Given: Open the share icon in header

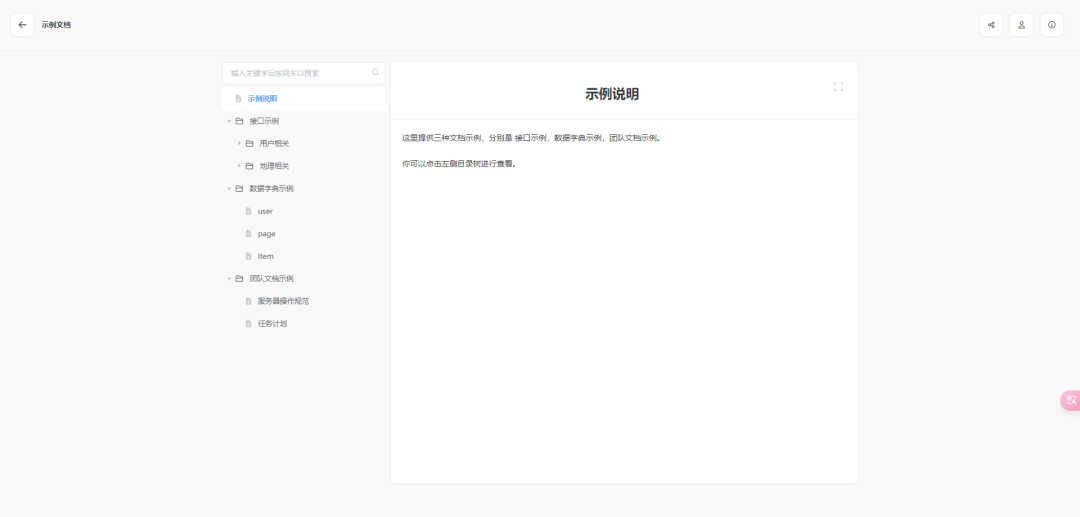Looking at the screenshot, I should (991, 25).
